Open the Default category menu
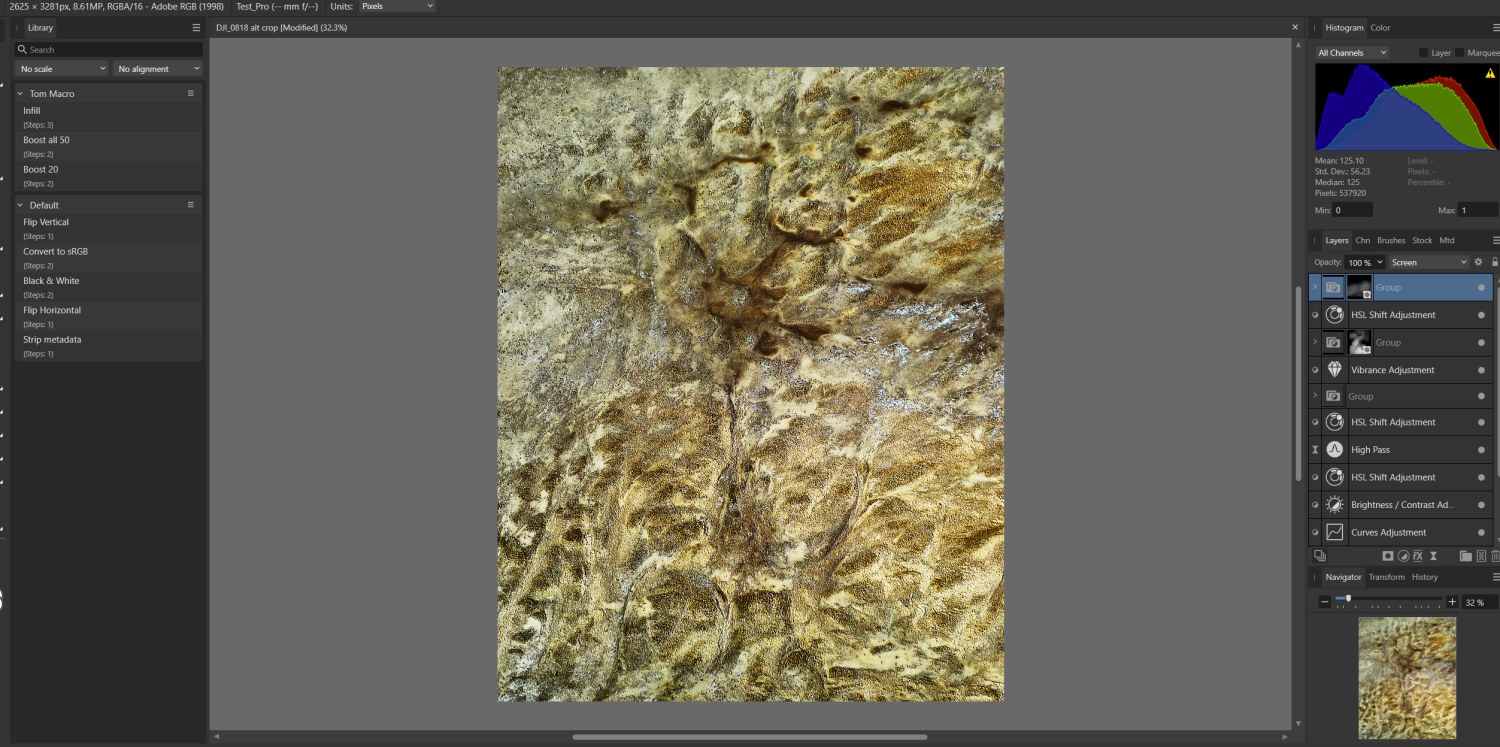Screen dimensions: 1500x747 point(191,205)
